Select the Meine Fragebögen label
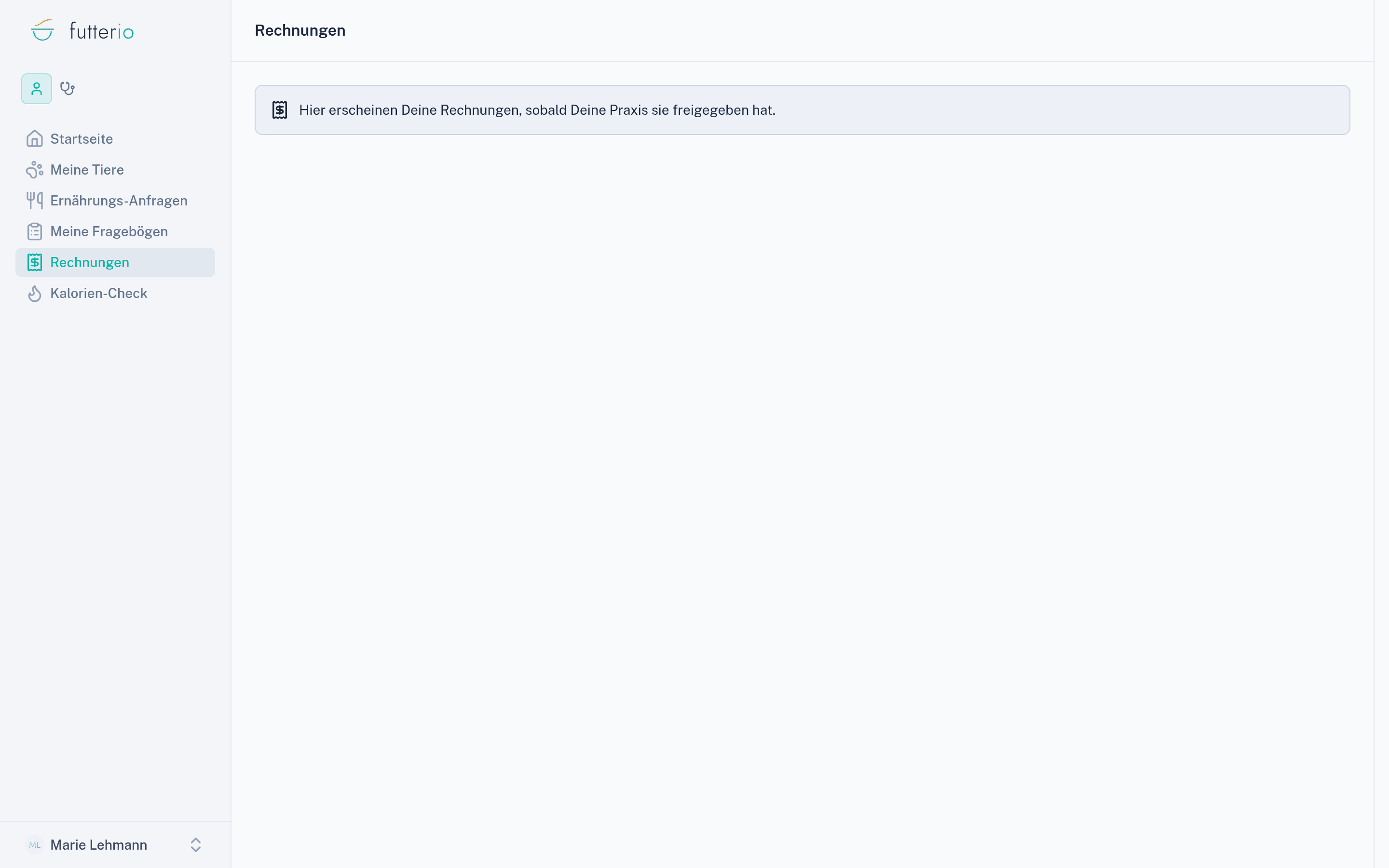 [109, 231]
